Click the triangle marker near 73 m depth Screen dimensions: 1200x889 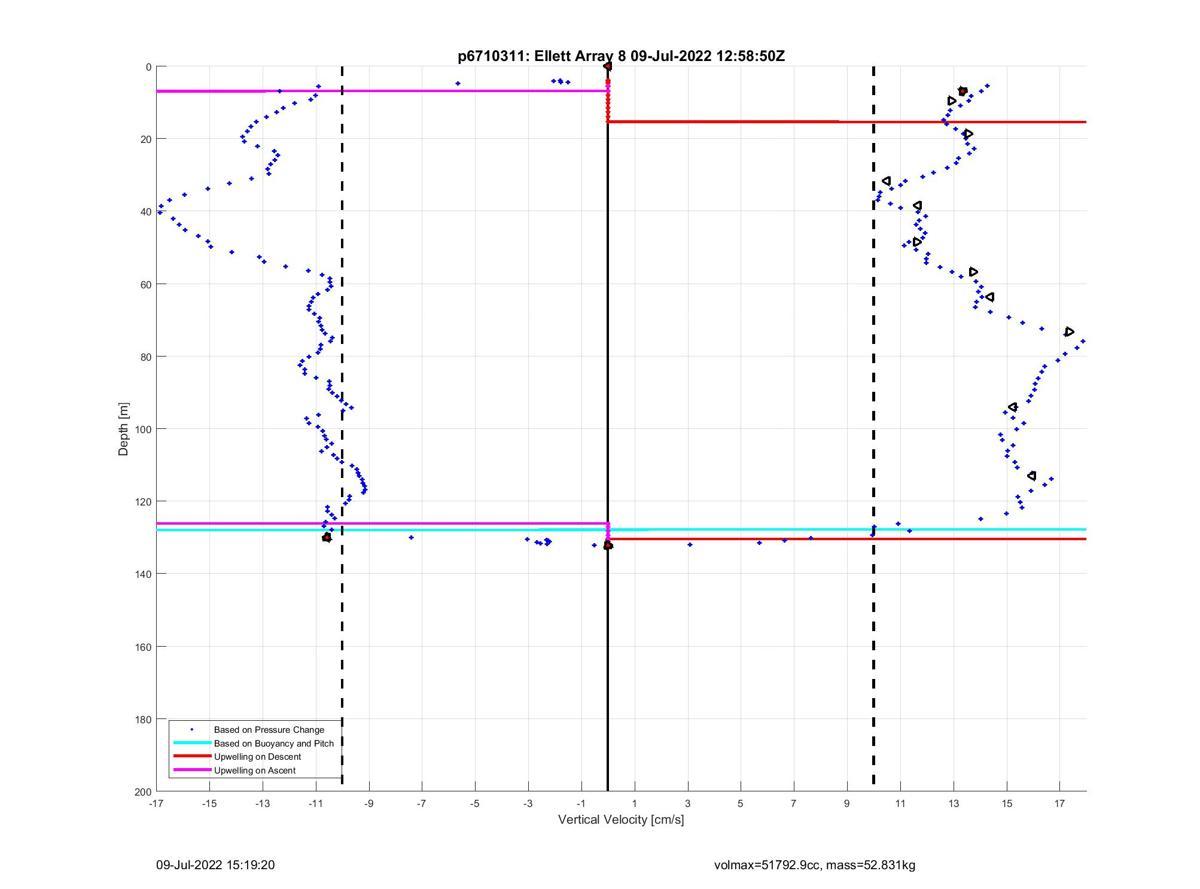(1069, 332)
